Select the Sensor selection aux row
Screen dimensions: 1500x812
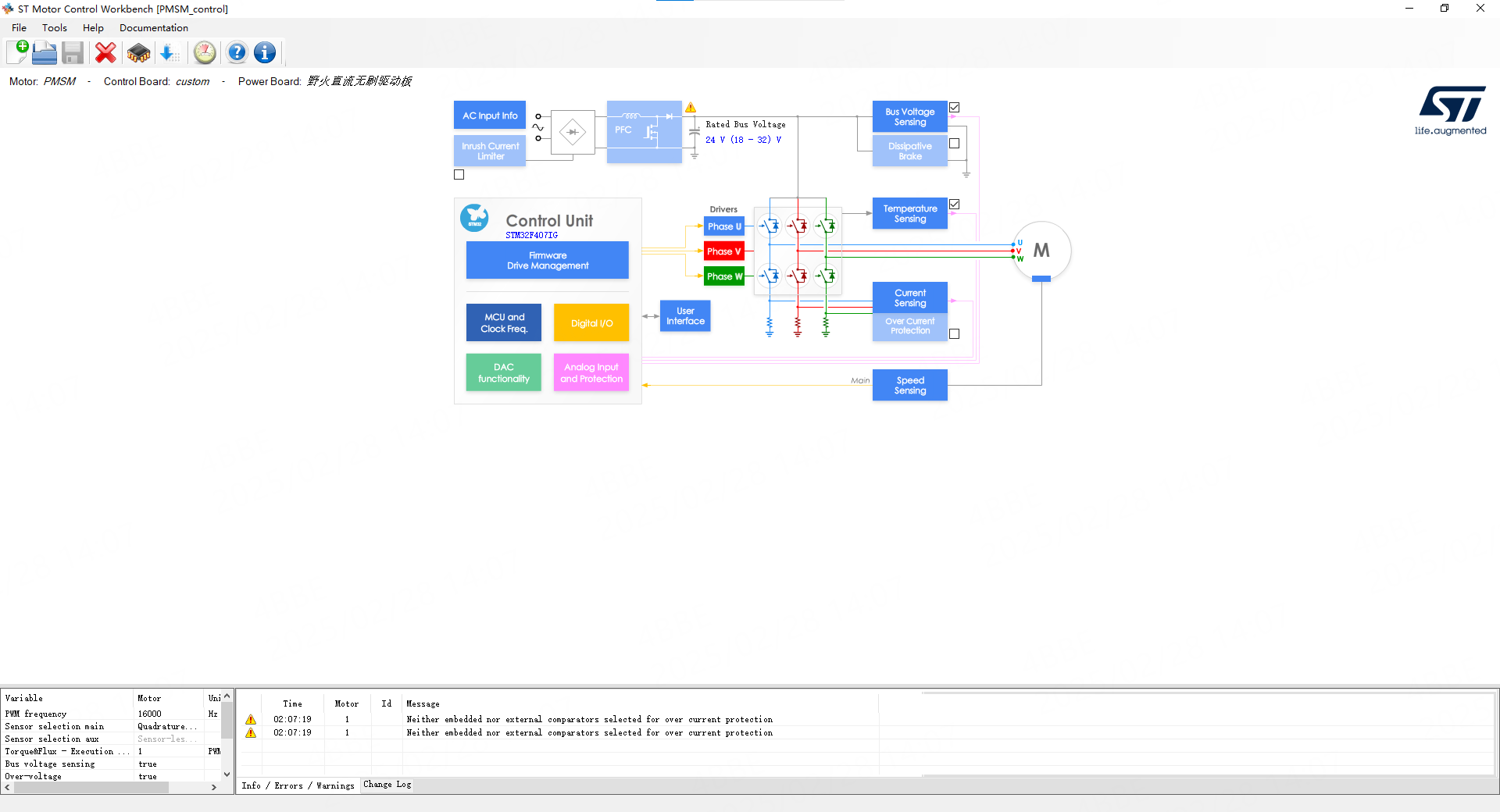click(112, 739)
